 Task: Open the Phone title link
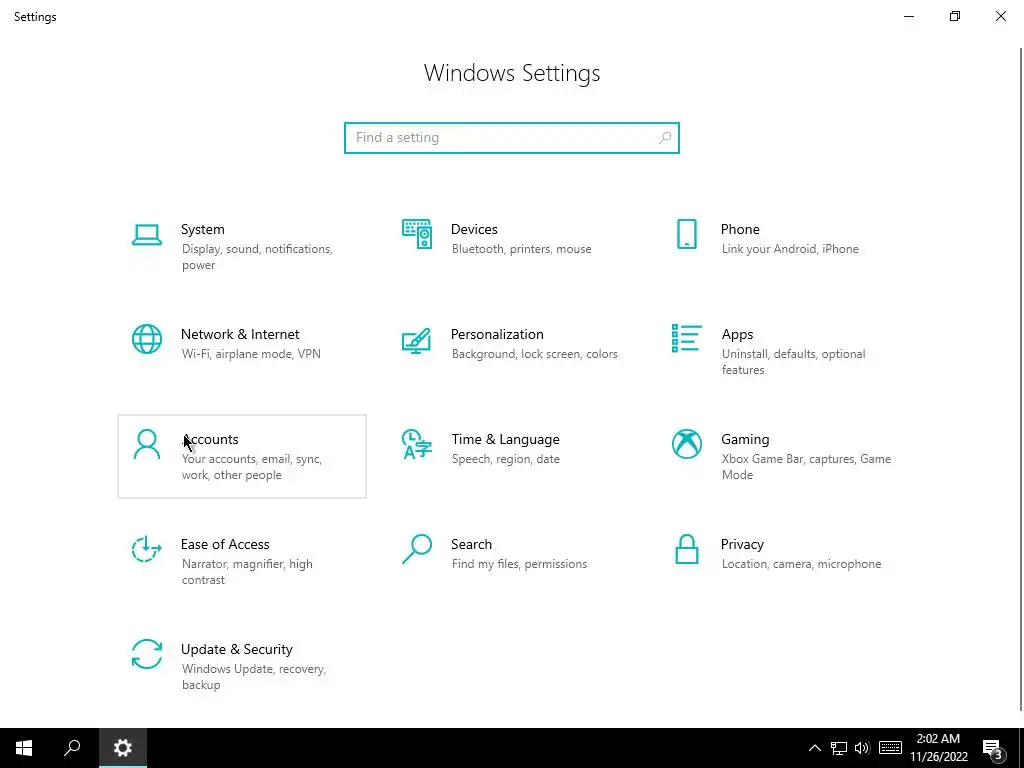tap(740, 229)
